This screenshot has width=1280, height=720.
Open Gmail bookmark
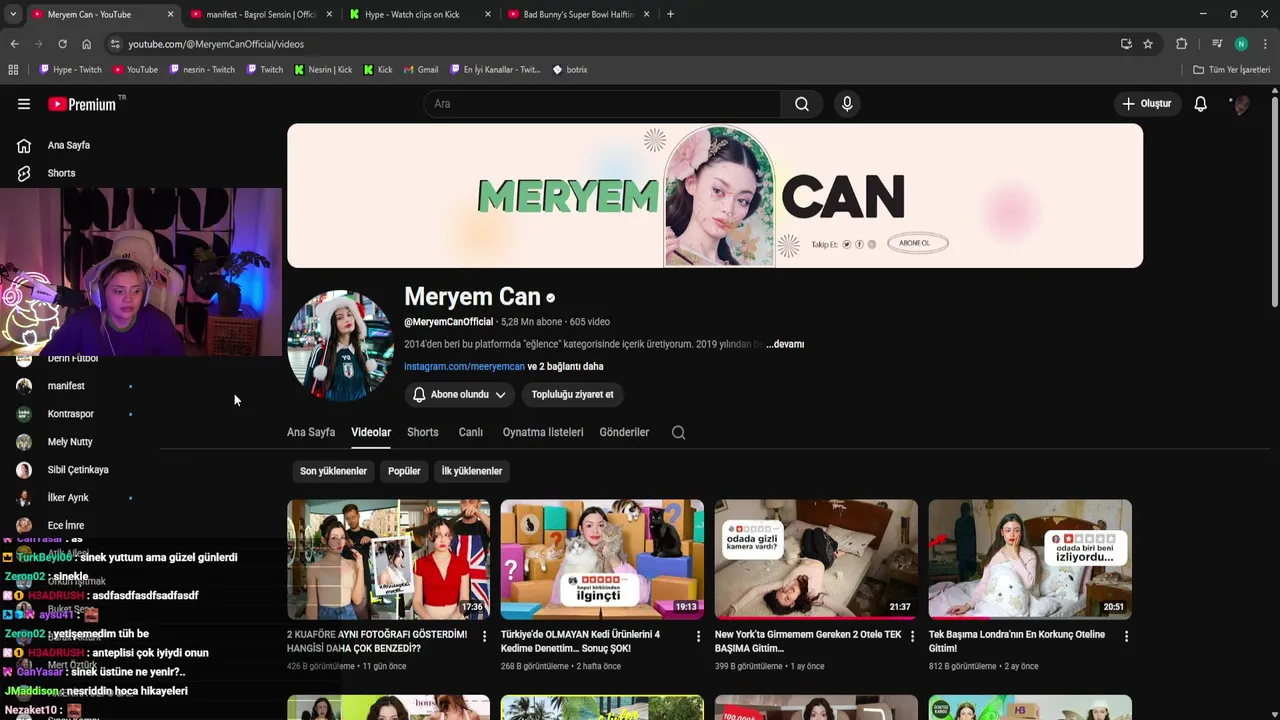click(x=421, y=70)
